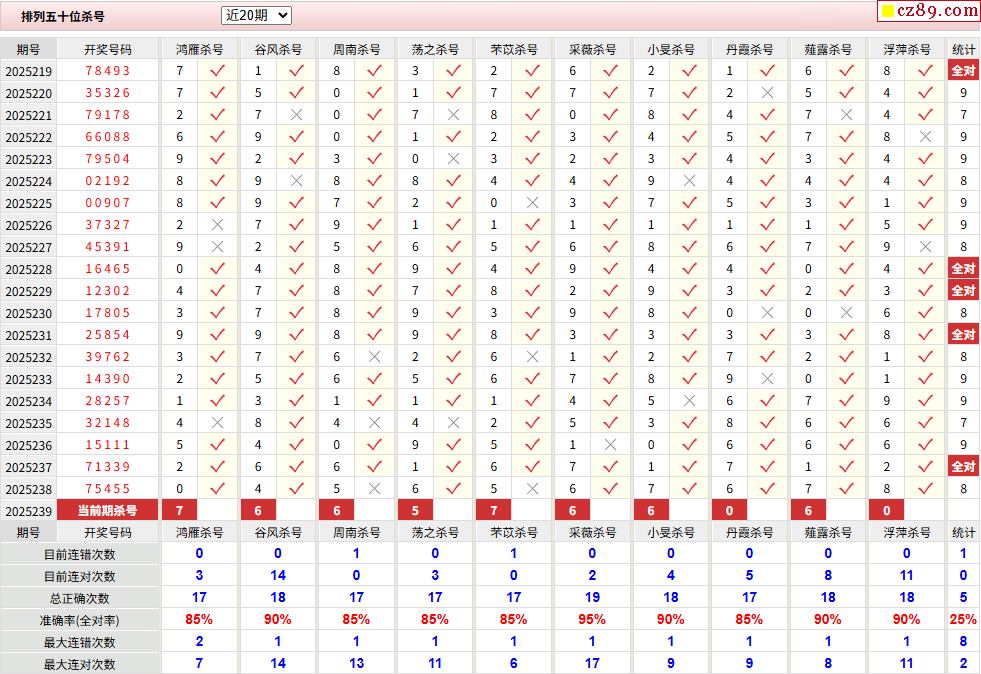Click the period number 2025239
Image resolution: width=981 pixels, height=674 pixels.
click(29, 512)
